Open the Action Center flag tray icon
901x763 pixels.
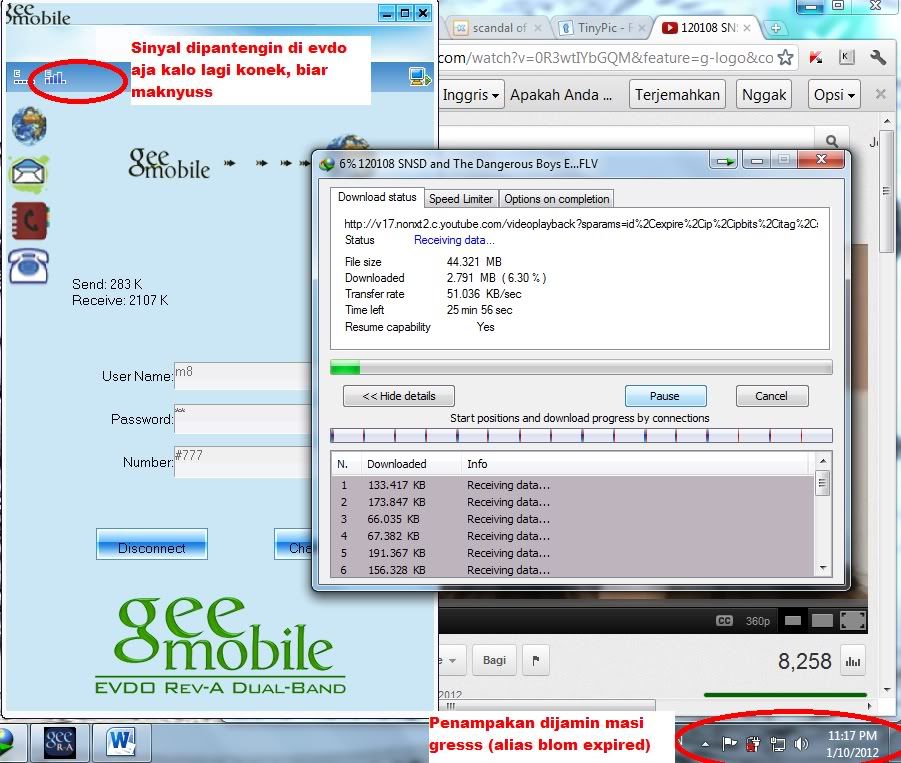[x=730, y=745]
